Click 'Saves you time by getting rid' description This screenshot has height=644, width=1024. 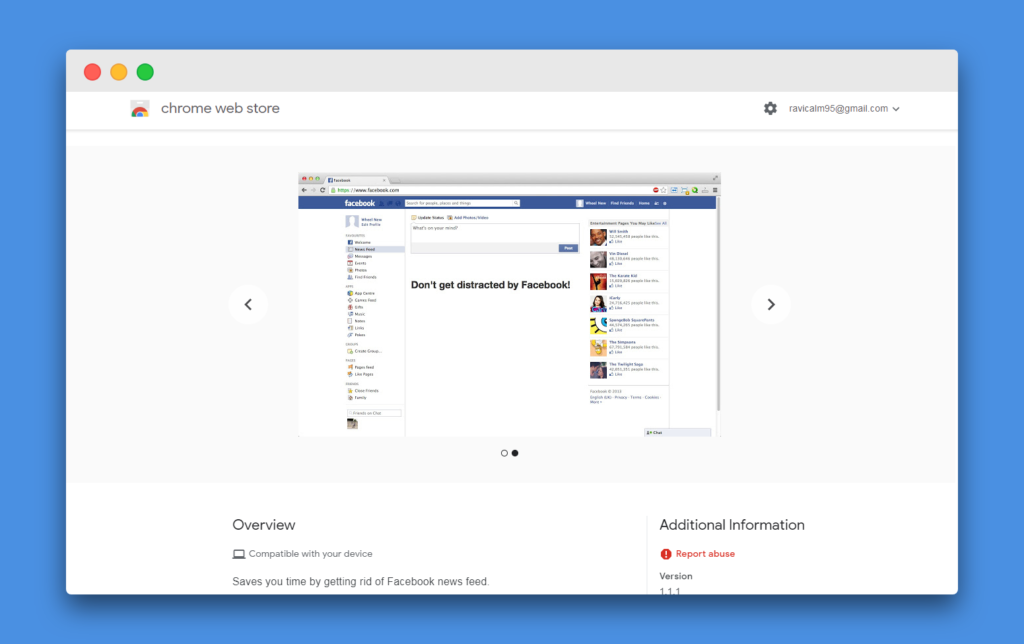click(360, 581)
